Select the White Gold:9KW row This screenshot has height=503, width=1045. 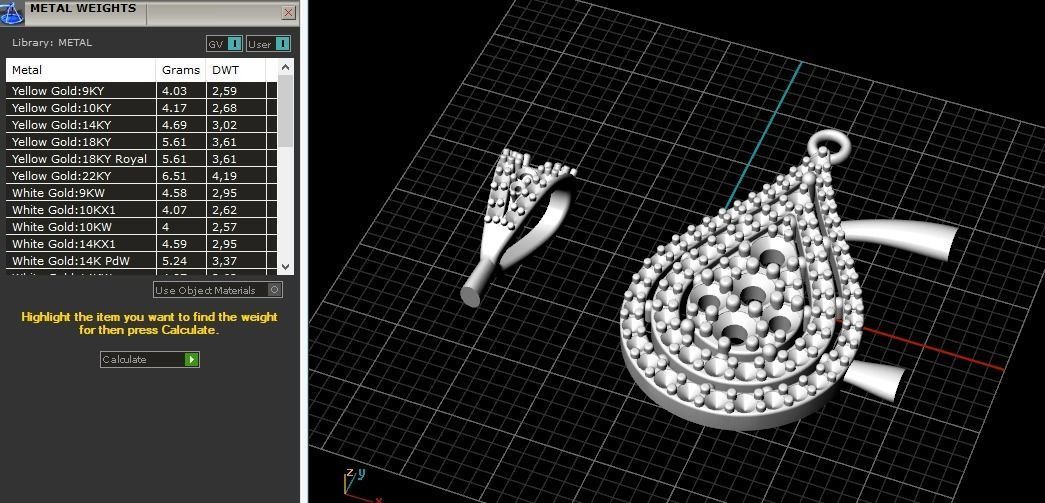click(x=141, y=193)
